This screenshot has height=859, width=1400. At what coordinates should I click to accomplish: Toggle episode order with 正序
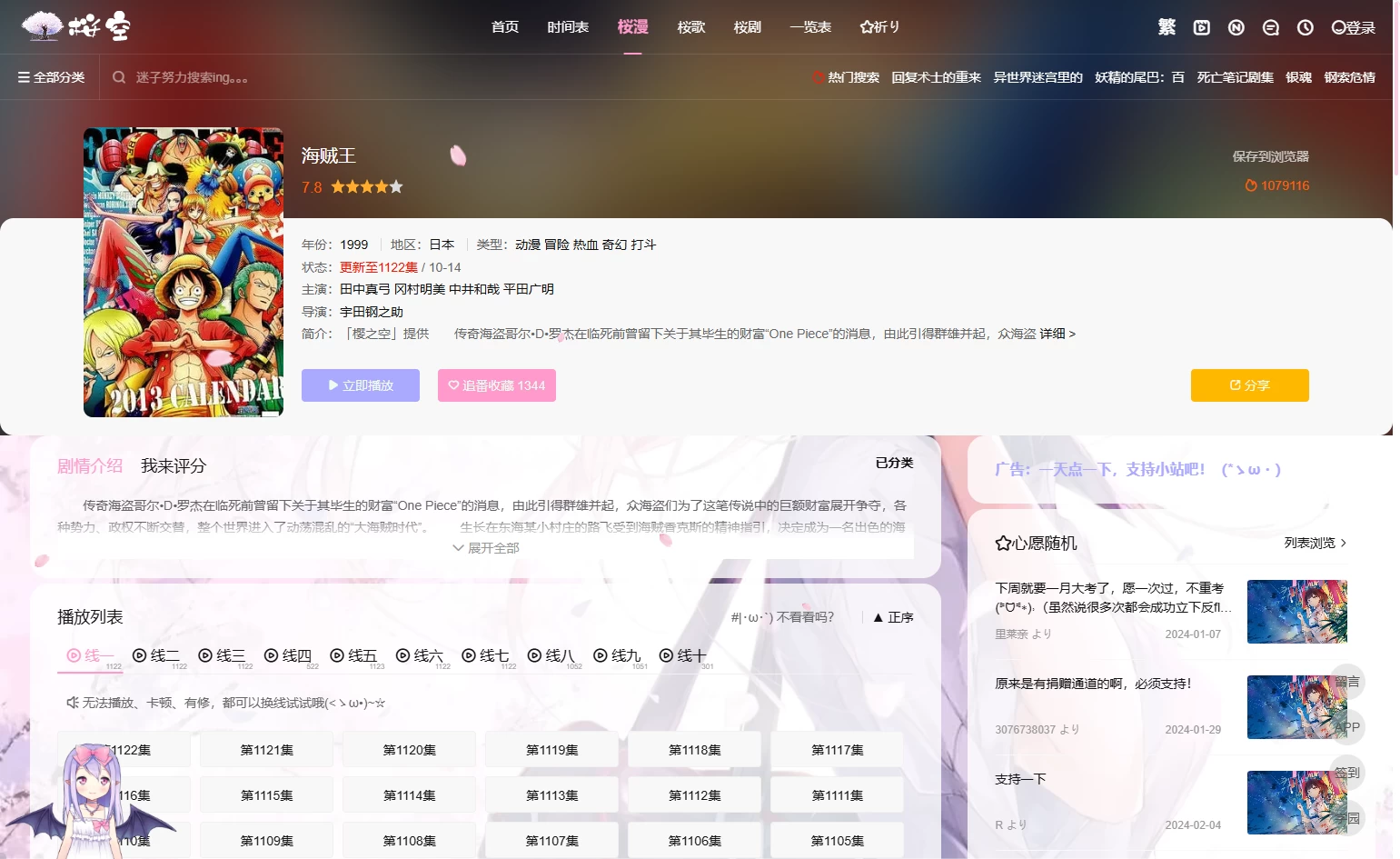tap(893, 617)
